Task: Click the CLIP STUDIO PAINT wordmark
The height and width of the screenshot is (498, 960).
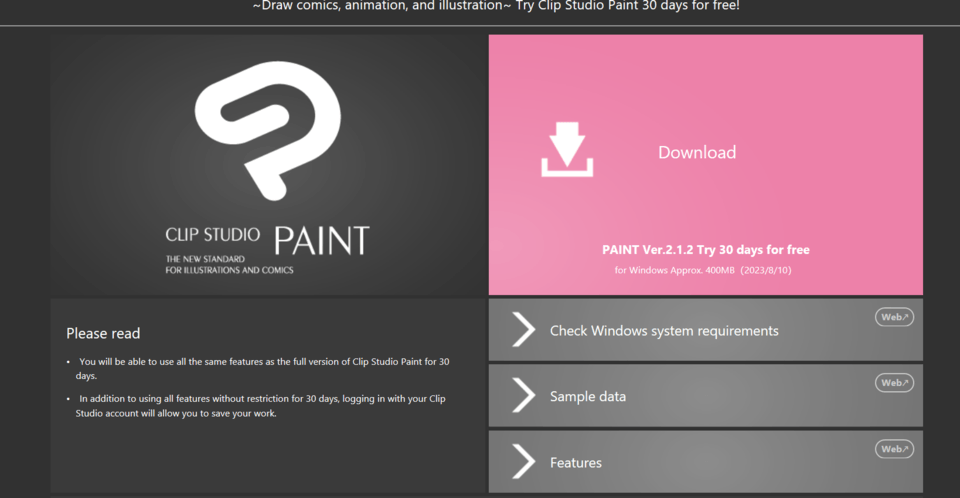Action: pyautogui.click(x=267, y=240)
